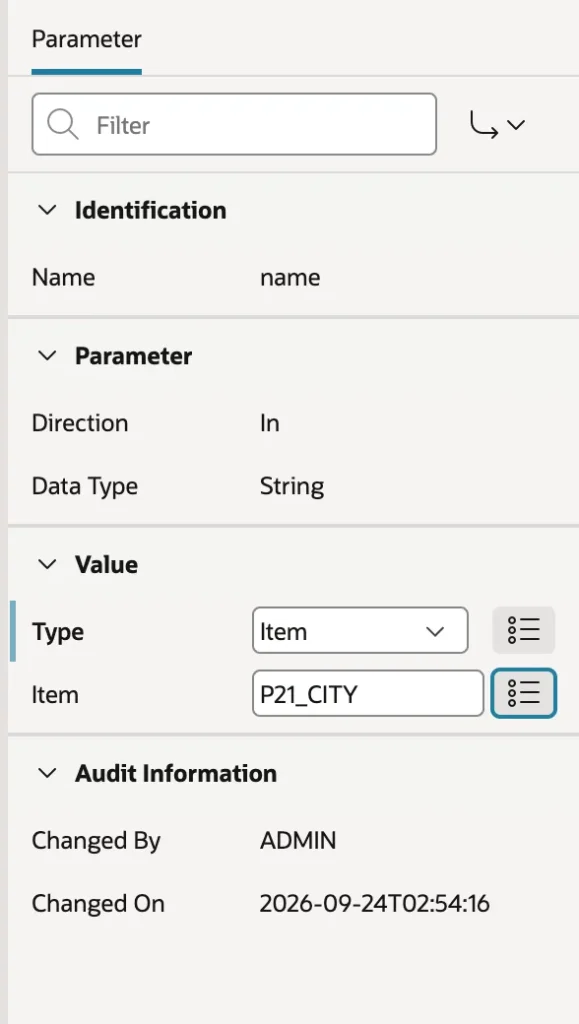Open the Type dropdown showing Item

[360, 631]
